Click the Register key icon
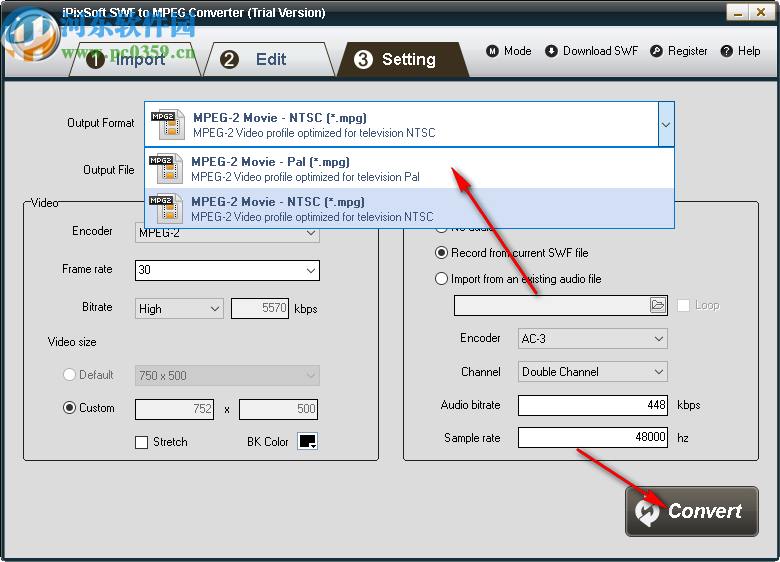 coord(656,51)
